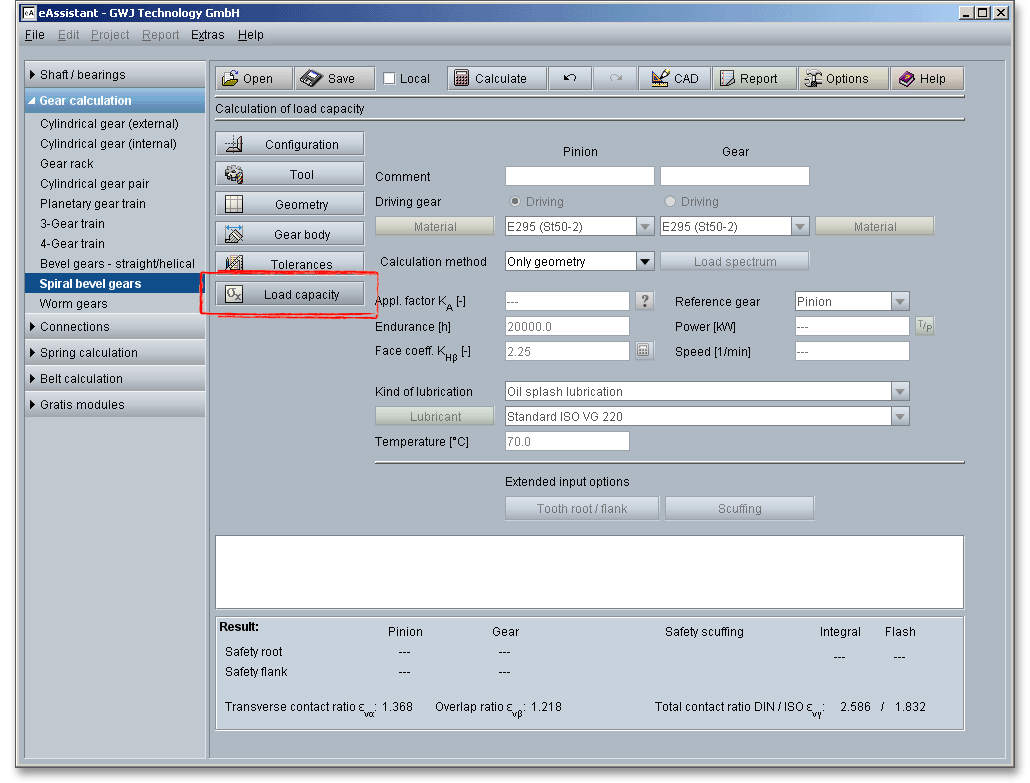Expand the Shaft / bearings section
The height and width of the screenshot is (783, 1030).
click(x=114, y=75)
